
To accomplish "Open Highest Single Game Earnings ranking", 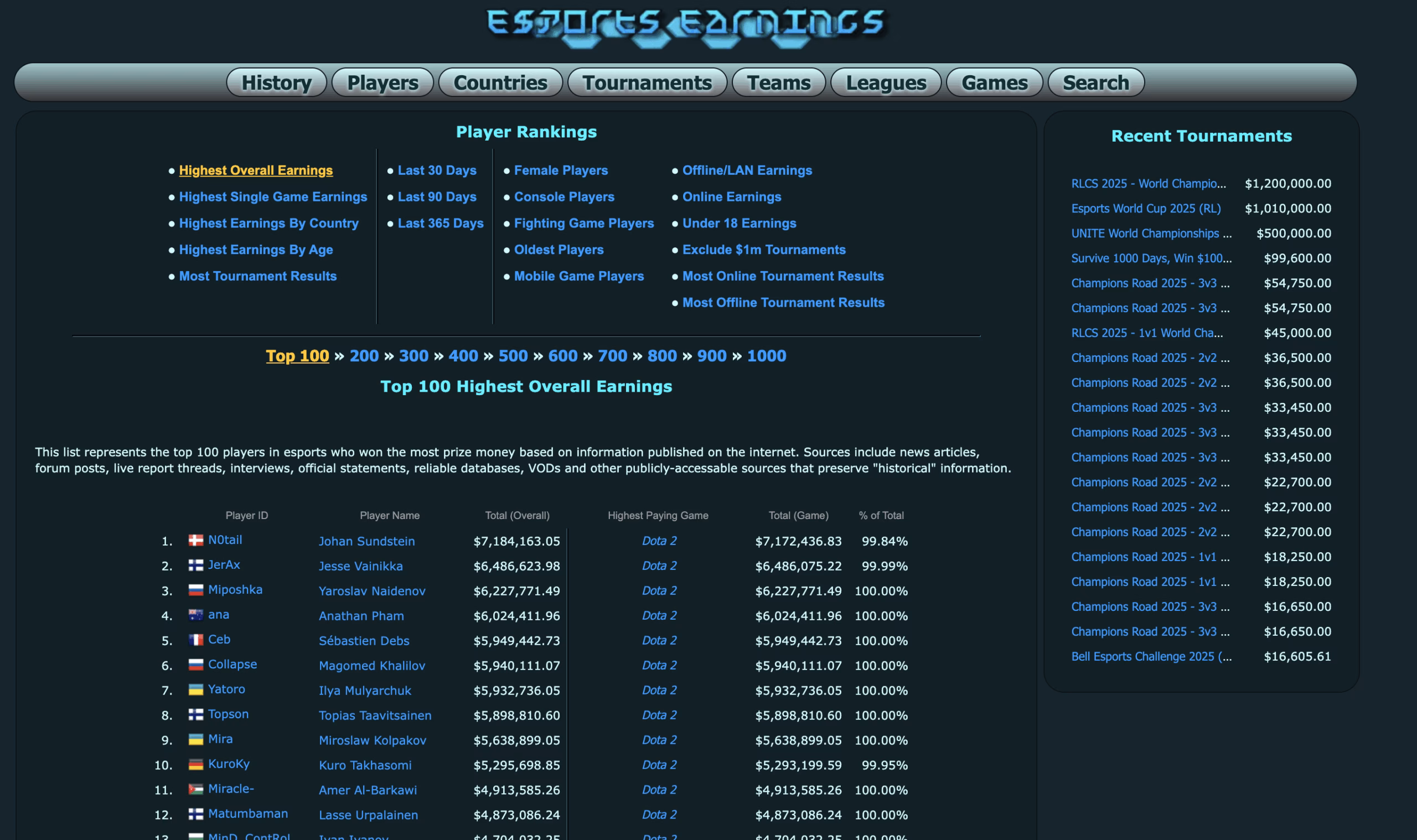I will [x=273, y=197].
